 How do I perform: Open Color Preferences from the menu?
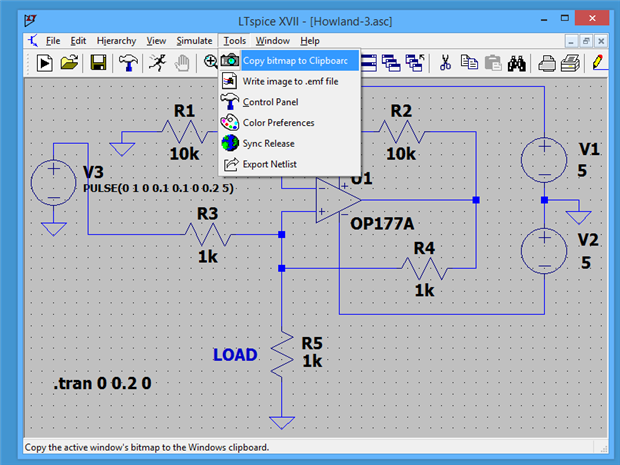pyautogui.click(x=278, y=123)
